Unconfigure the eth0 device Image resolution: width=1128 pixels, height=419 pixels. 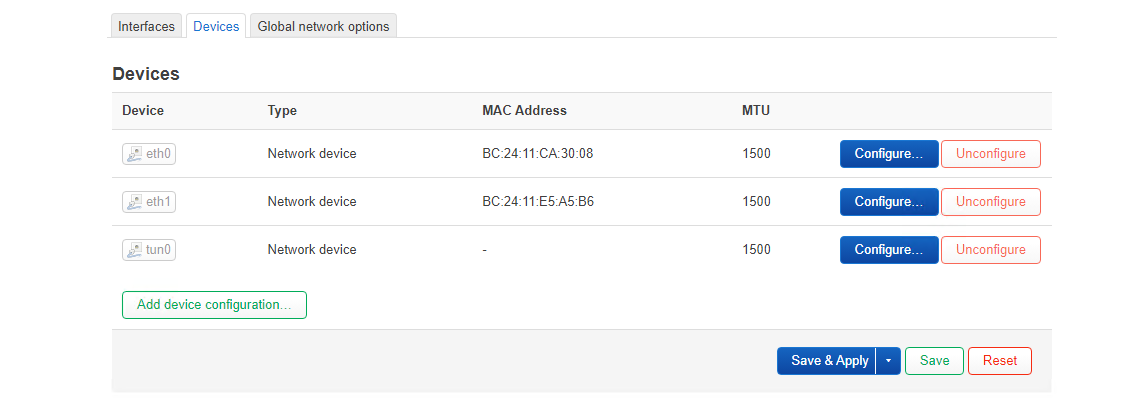[991, 154]
